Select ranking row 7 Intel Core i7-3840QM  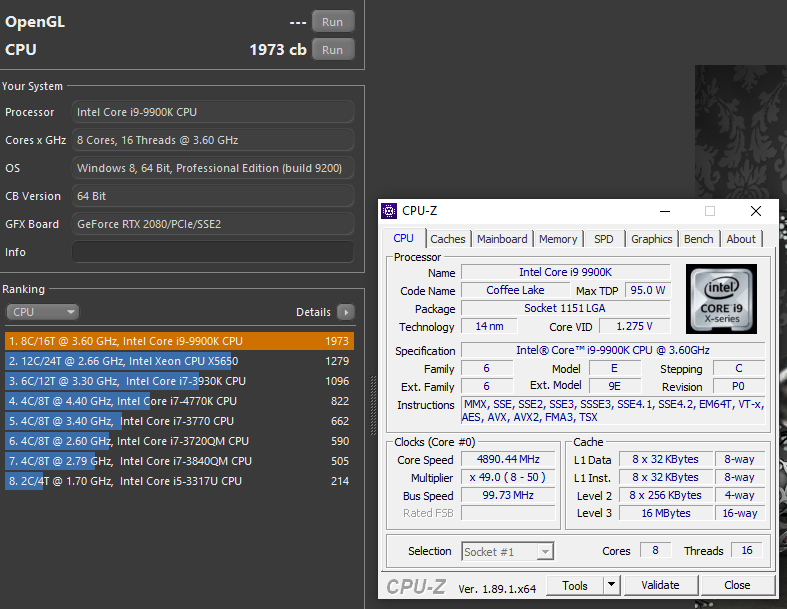[x=179, y=461]
